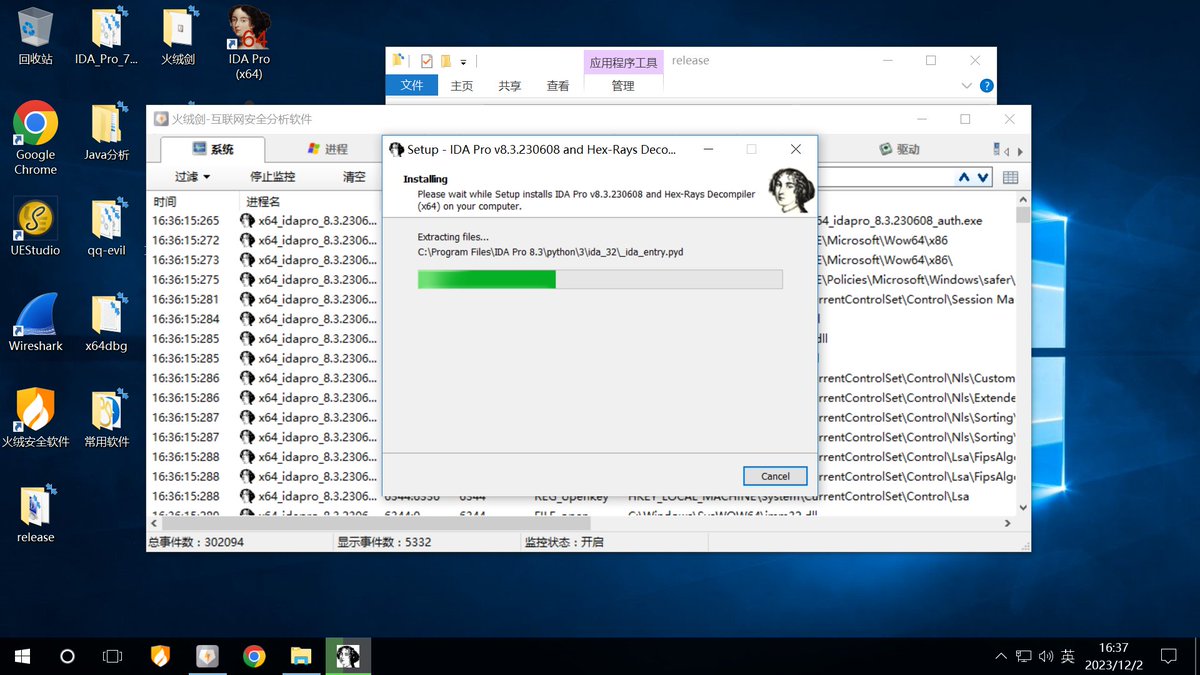Click the 总事件数:302094 status text
Viewport: 1200px width, 675px height.
click(x=196, y=542)
